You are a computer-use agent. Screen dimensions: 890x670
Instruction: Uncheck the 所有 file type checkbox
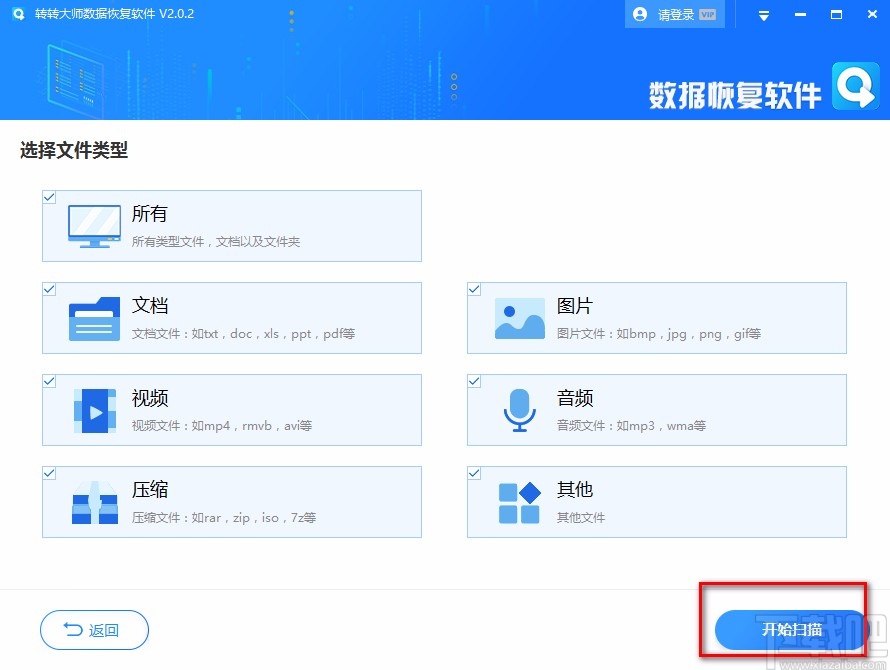tap(48, 197)
